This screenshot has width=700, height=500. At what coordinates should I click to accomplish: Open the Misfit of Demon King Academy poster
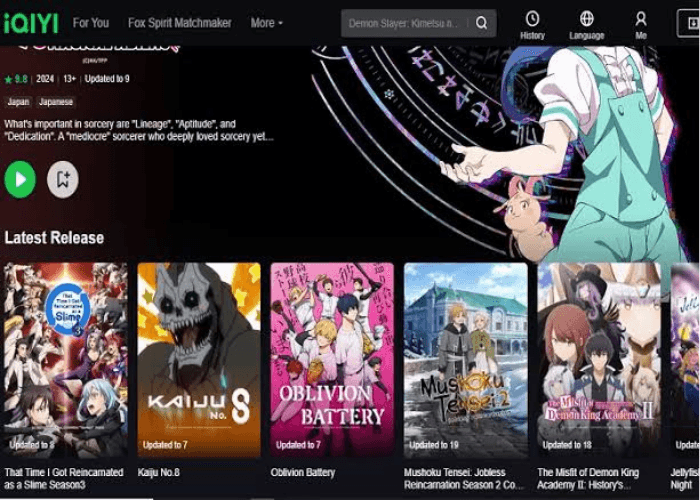point(599,360)
